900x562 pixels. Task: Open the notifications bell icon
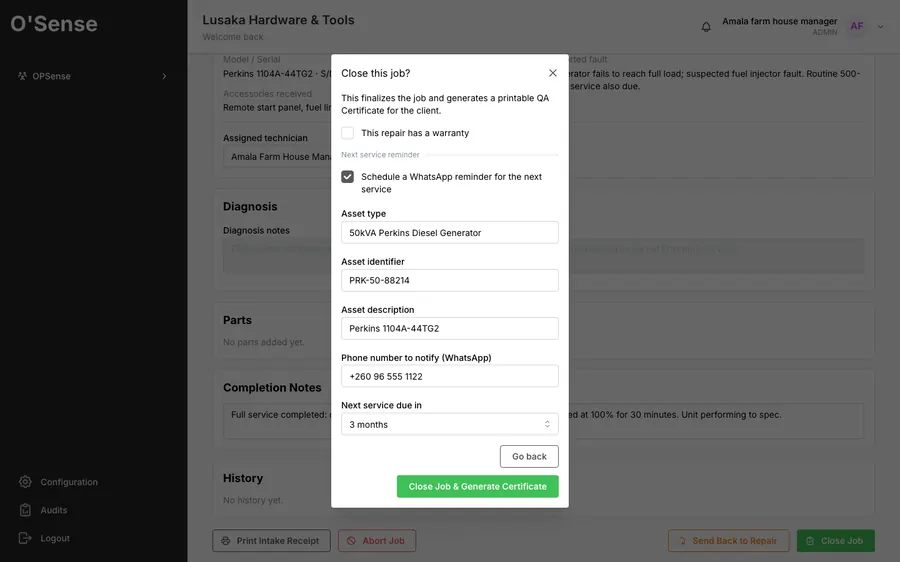[x=706, y=26]
